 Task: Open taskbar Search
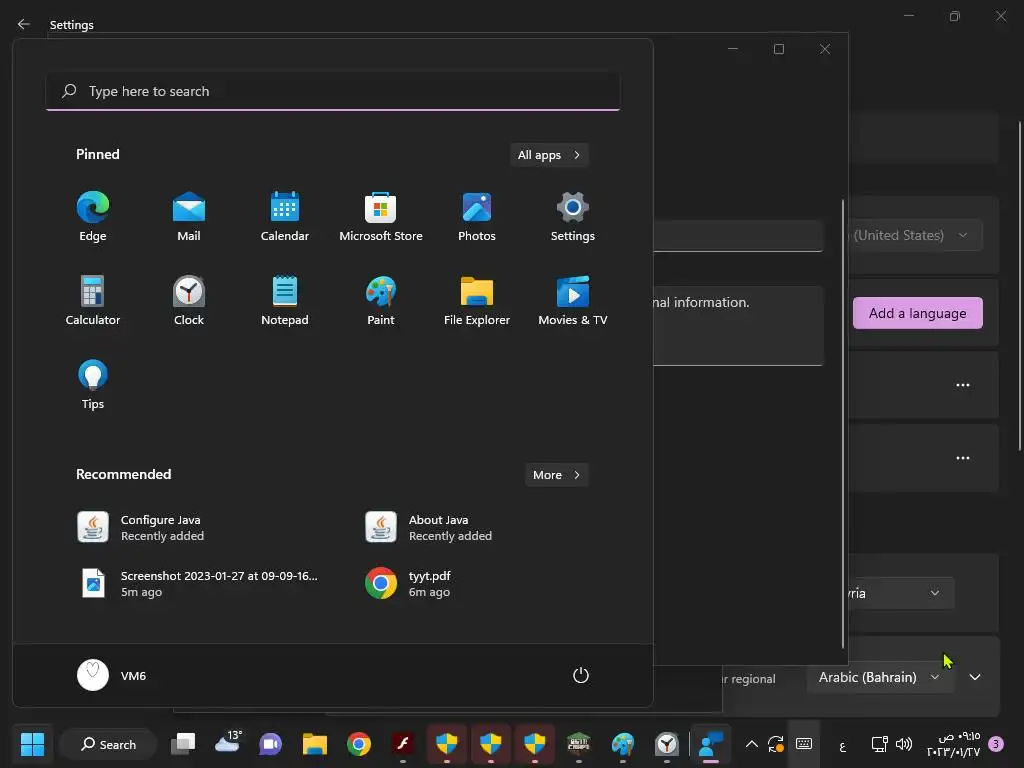pos(108,744)
